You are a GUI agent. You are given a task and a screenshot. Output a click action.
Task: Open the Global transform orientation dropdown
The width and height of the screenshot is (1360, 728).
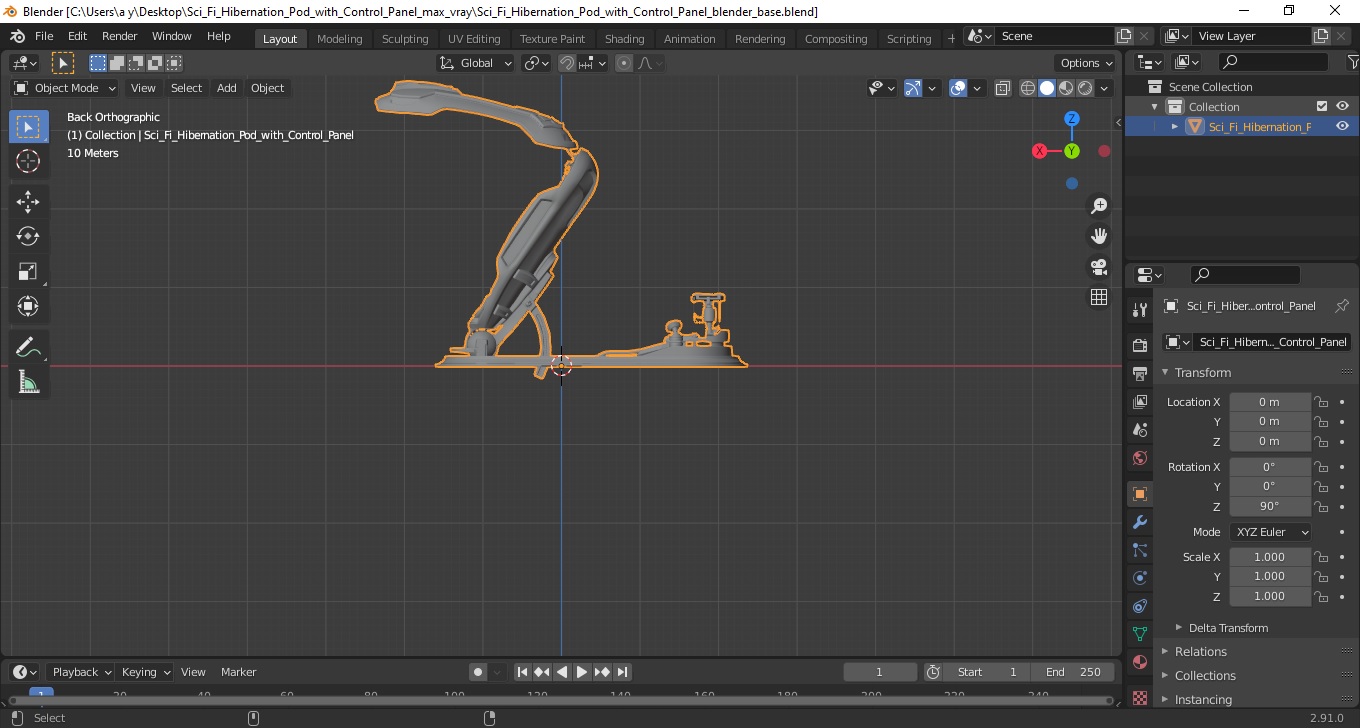(x=476, y=63)
